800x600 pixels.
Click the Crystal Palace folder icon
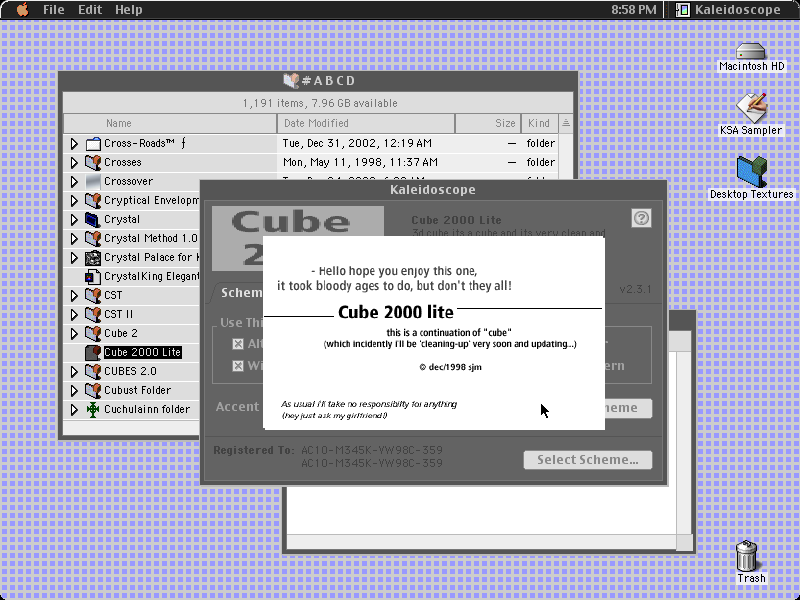[93, 257]
